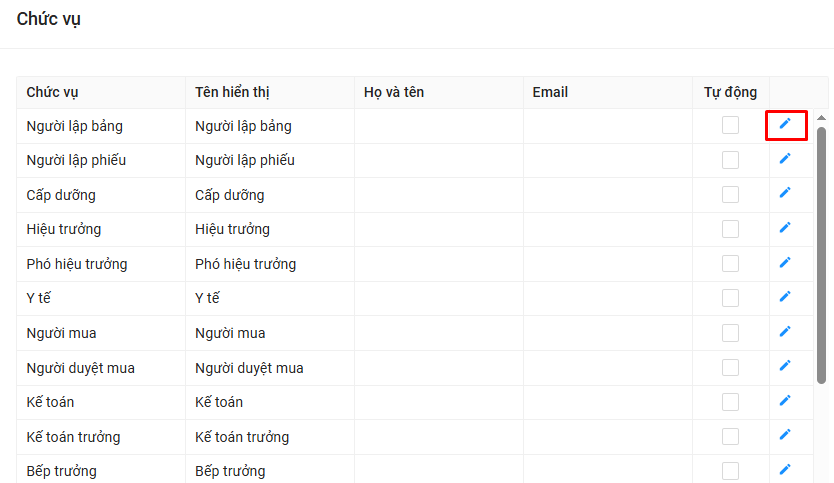Open edit for Cấp dưỡng position

pyautogui.click(x=785, y=193)
